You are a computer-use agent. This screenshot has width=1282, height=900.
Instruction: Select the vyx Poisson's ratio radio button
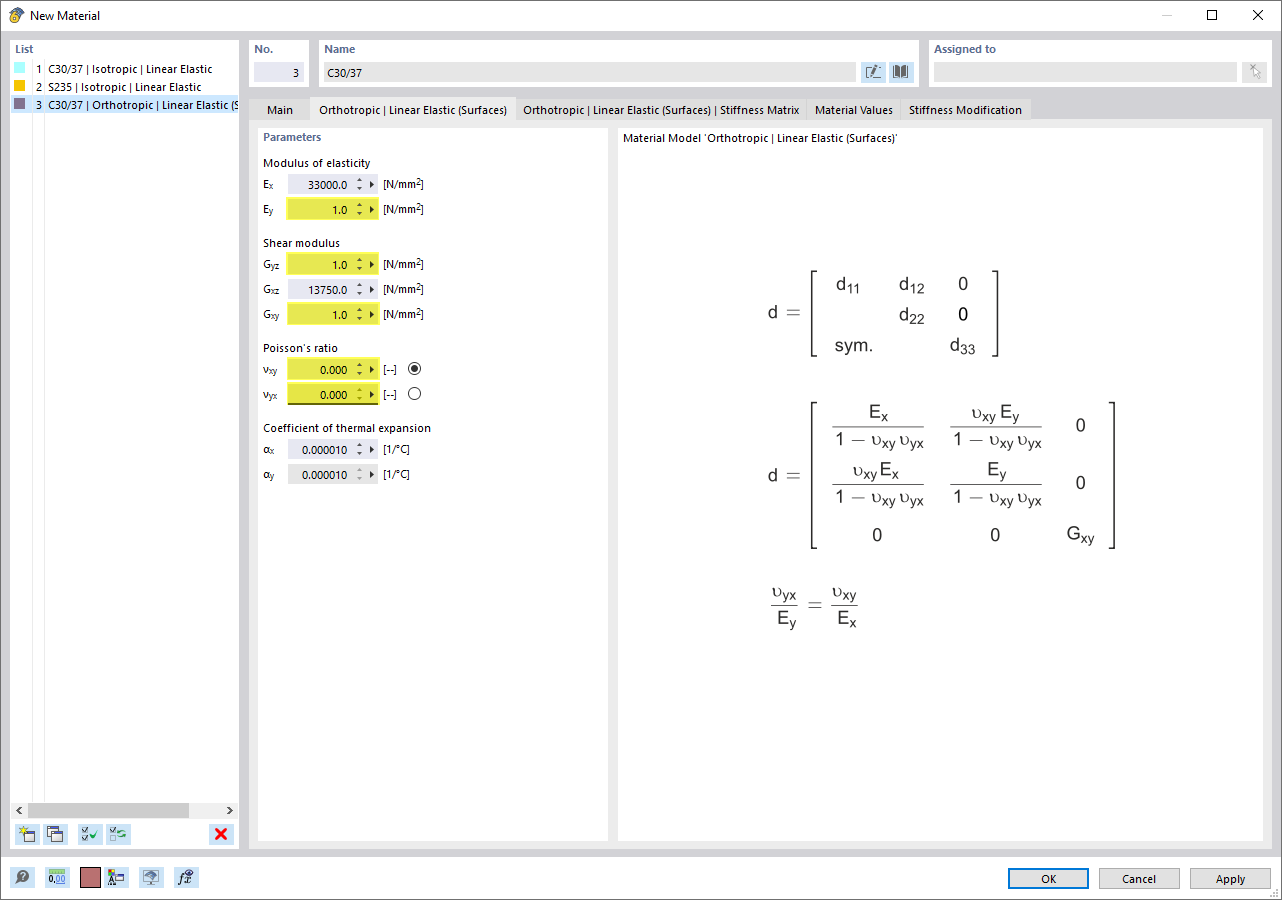pyautogui.click(x=415, y=394)
